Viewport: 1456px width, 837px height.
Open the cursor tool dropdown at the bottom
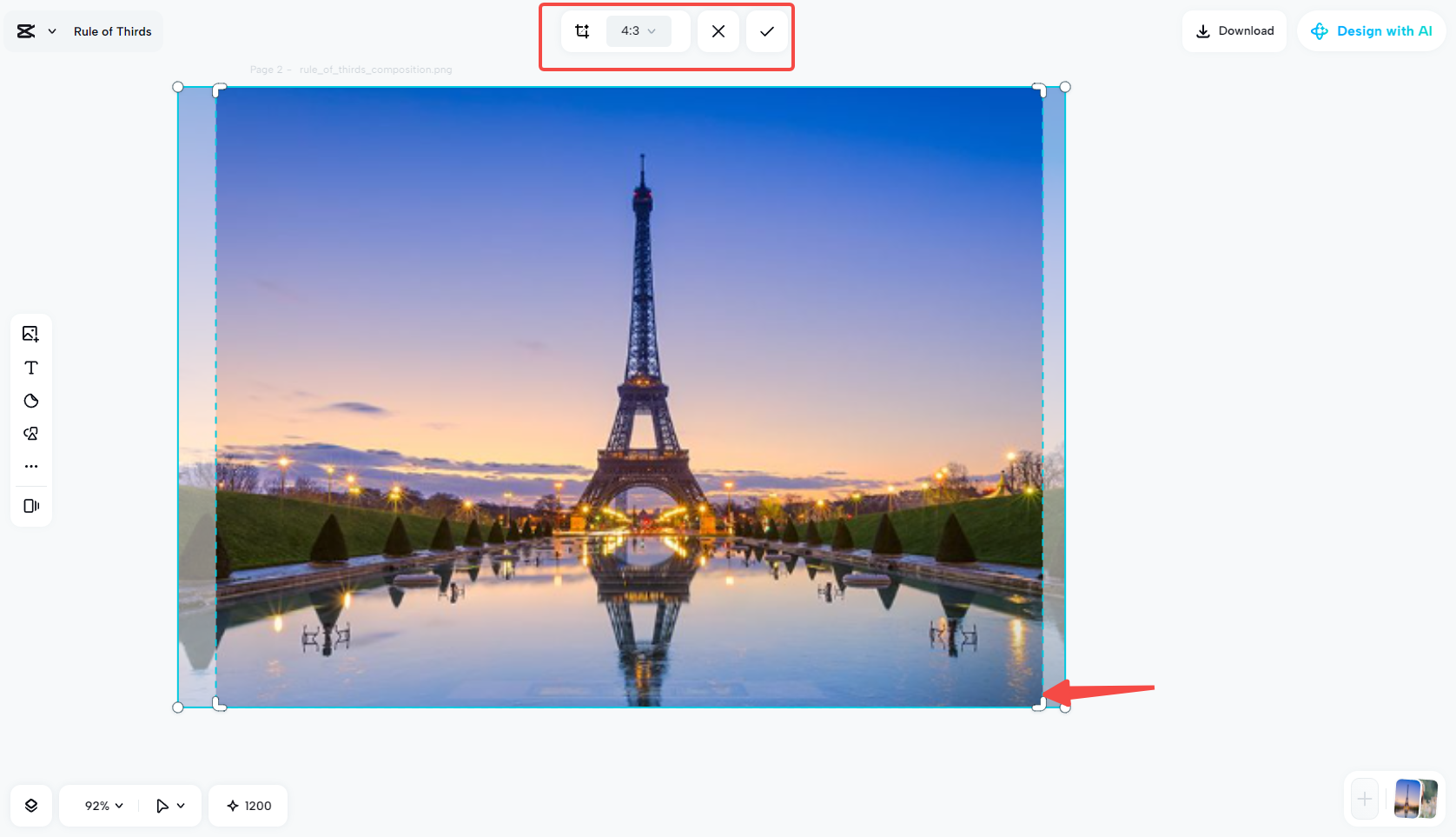(x=170, y=805)
